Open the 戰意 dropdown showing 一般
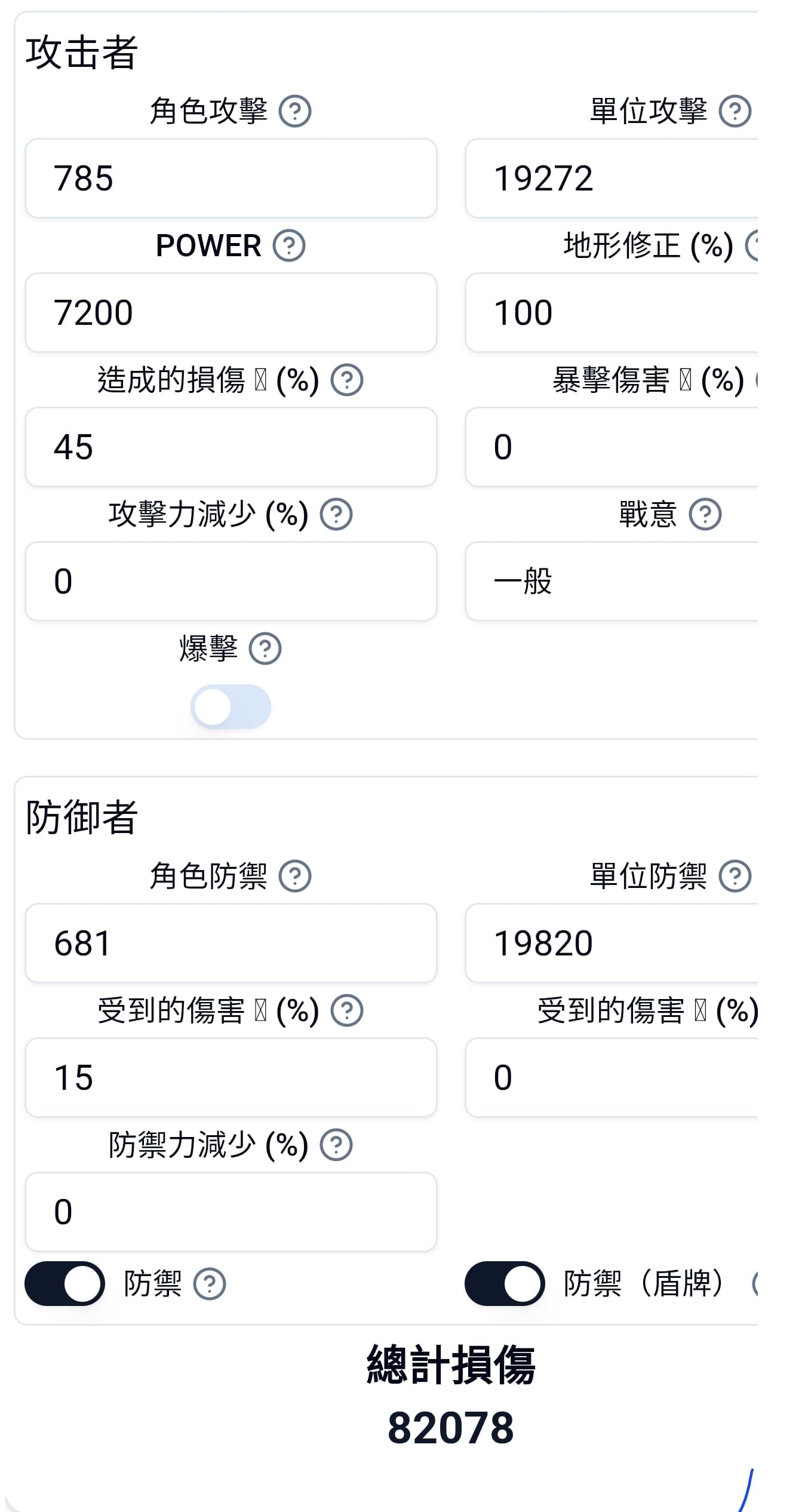Viewport: 811px width, 1512px height. coord(612,581)
